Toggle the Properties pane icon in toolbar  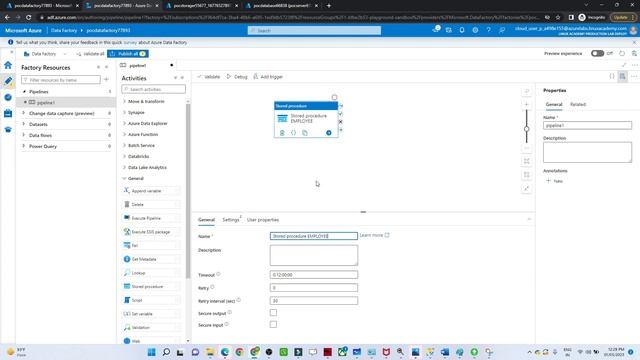pos(622,76)
